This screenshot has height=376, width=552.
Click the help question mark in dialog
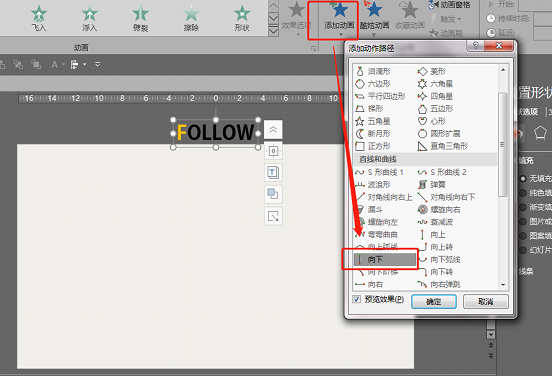(x=475, y=46)
